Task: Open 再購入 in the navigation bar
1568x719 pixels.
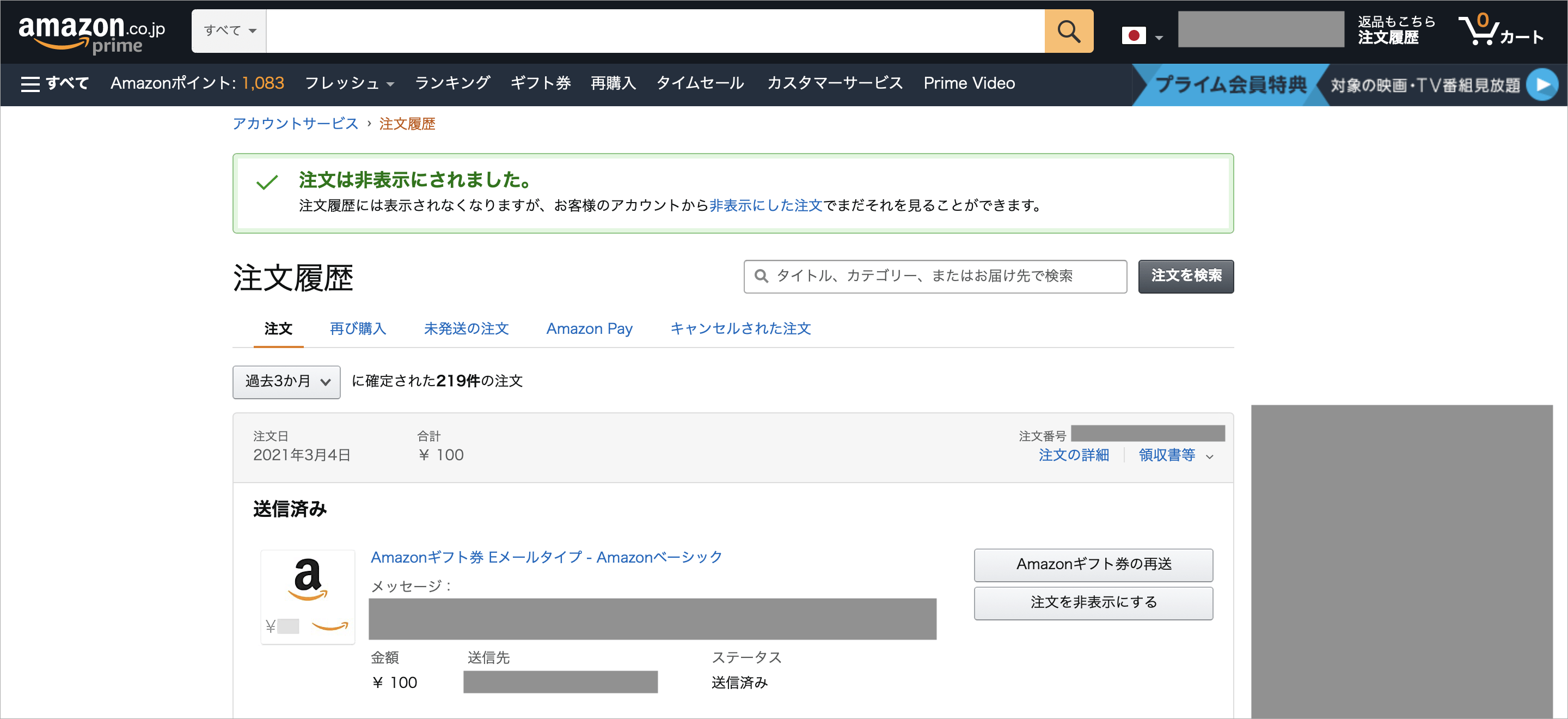Action: click(613, 83)
